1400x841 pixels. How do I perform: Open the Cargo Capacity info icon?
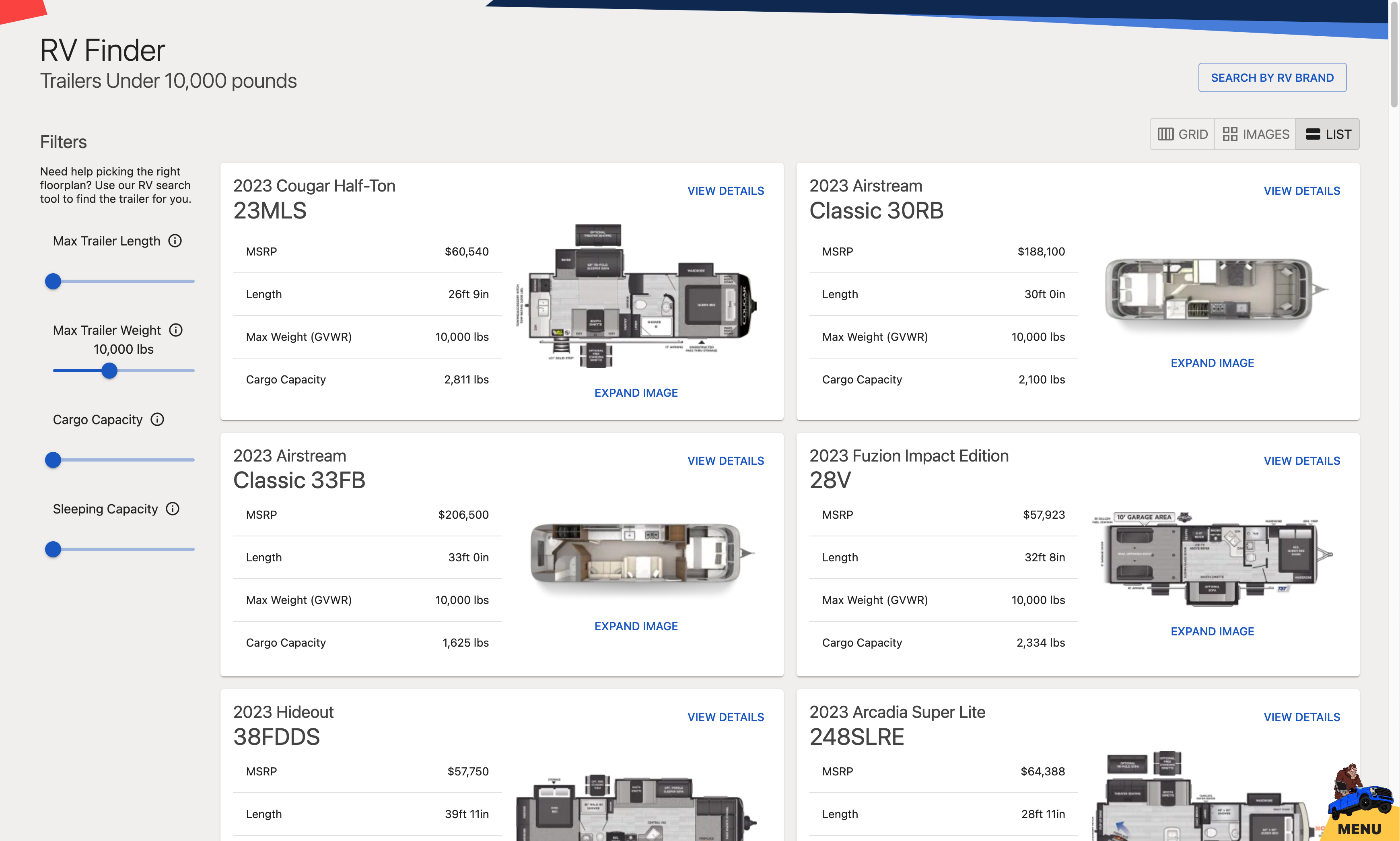tap(157, 419)
